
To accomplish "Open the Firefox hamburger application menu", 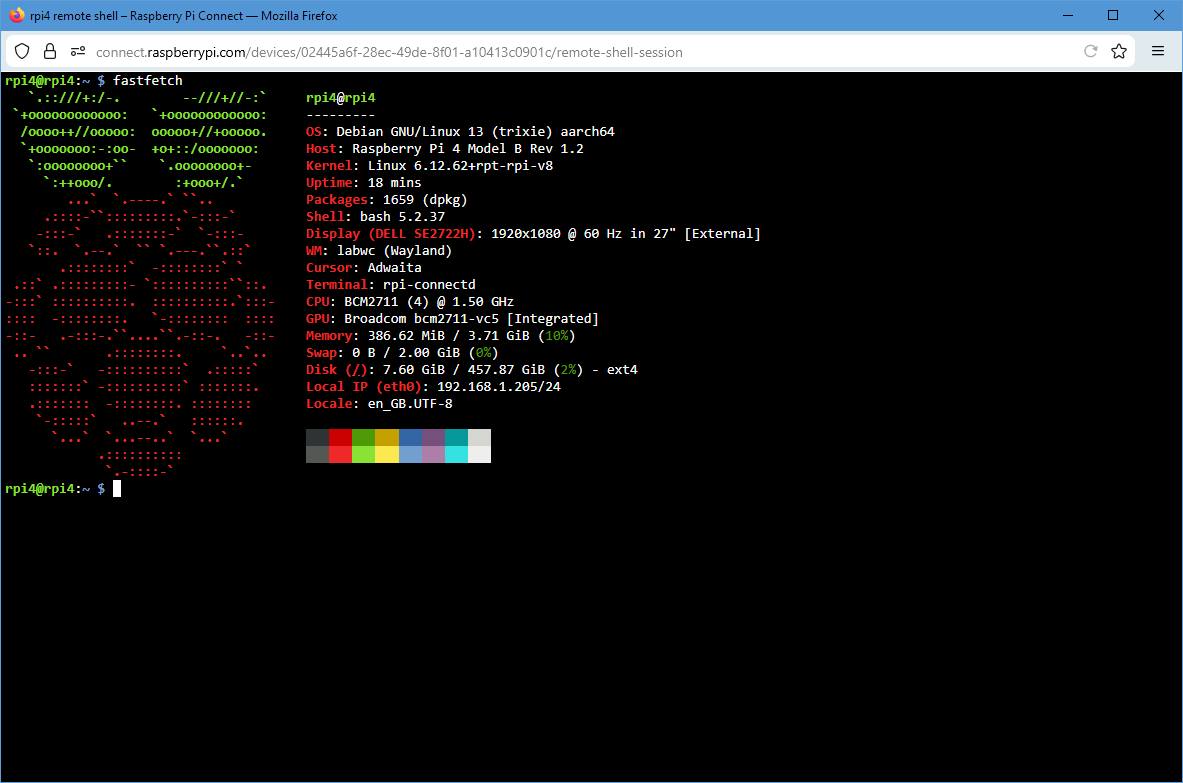I will (x=1158, y=51).
